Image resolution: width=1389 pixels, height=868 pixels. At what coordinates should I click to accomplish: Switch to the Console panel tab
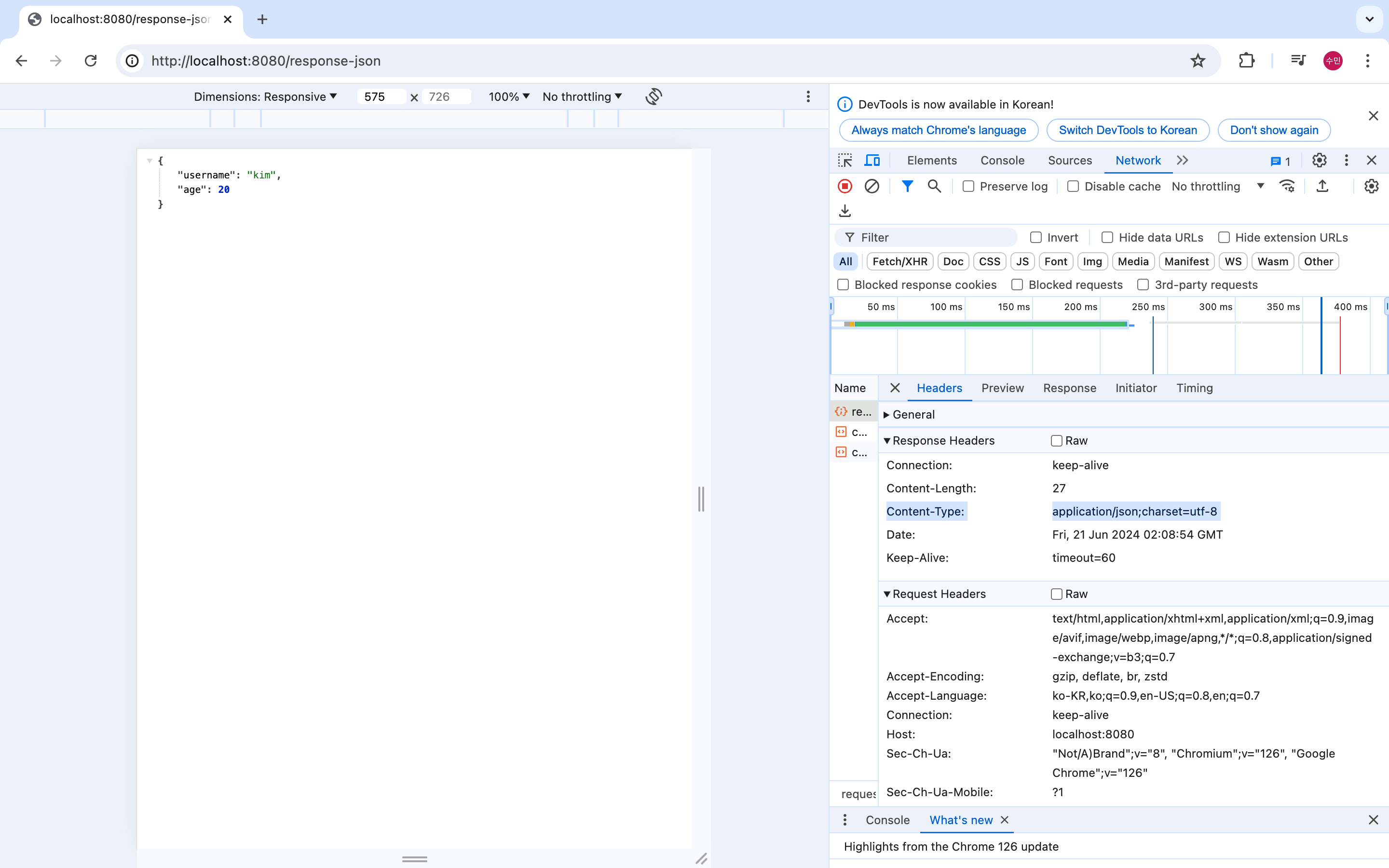coord(1002,160)
